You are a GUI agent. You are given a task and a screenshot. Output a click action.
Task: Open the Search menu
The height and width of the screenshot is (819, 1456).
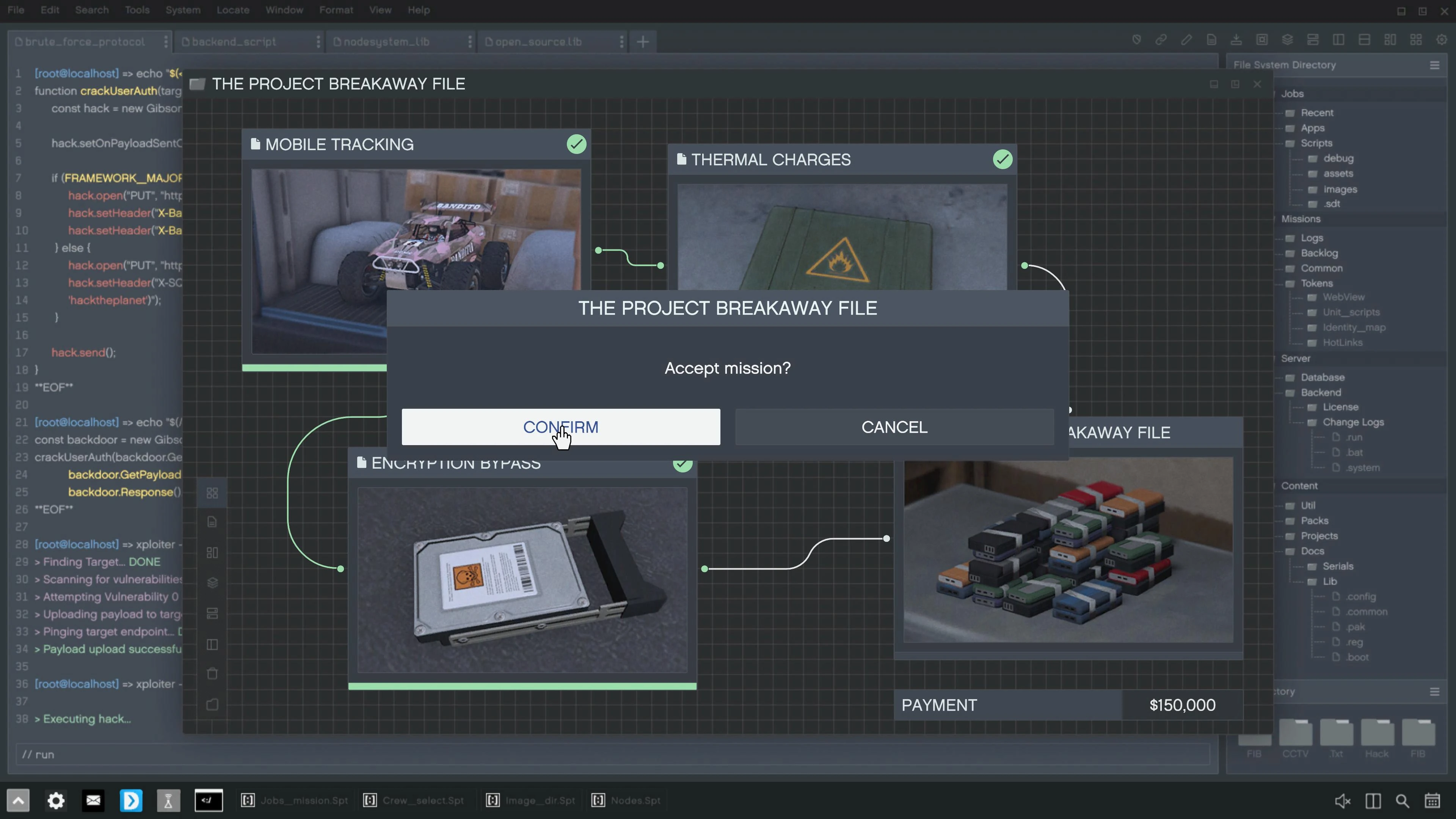point(91,10)
